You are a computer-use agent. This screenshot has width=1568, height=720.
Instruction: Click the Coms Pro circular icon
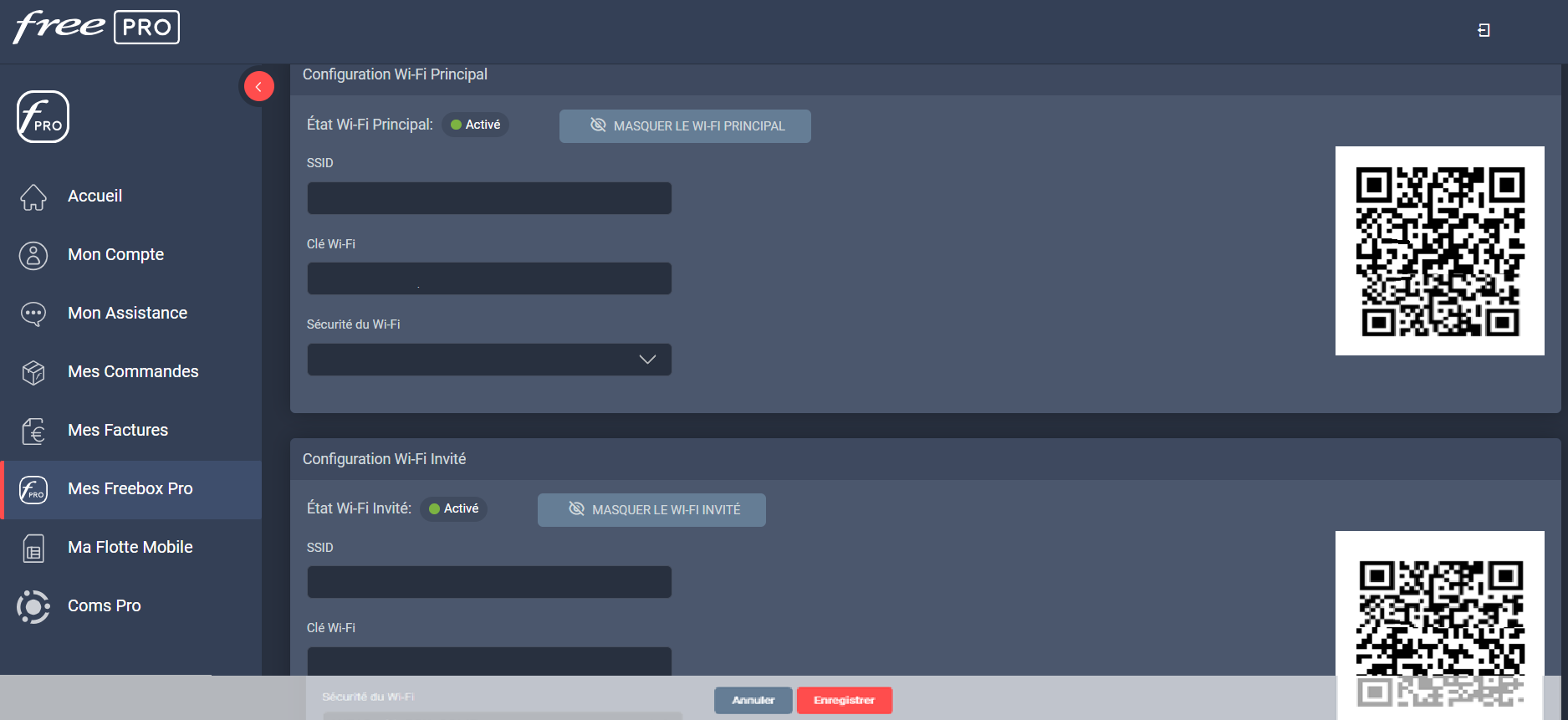point(33,606)
